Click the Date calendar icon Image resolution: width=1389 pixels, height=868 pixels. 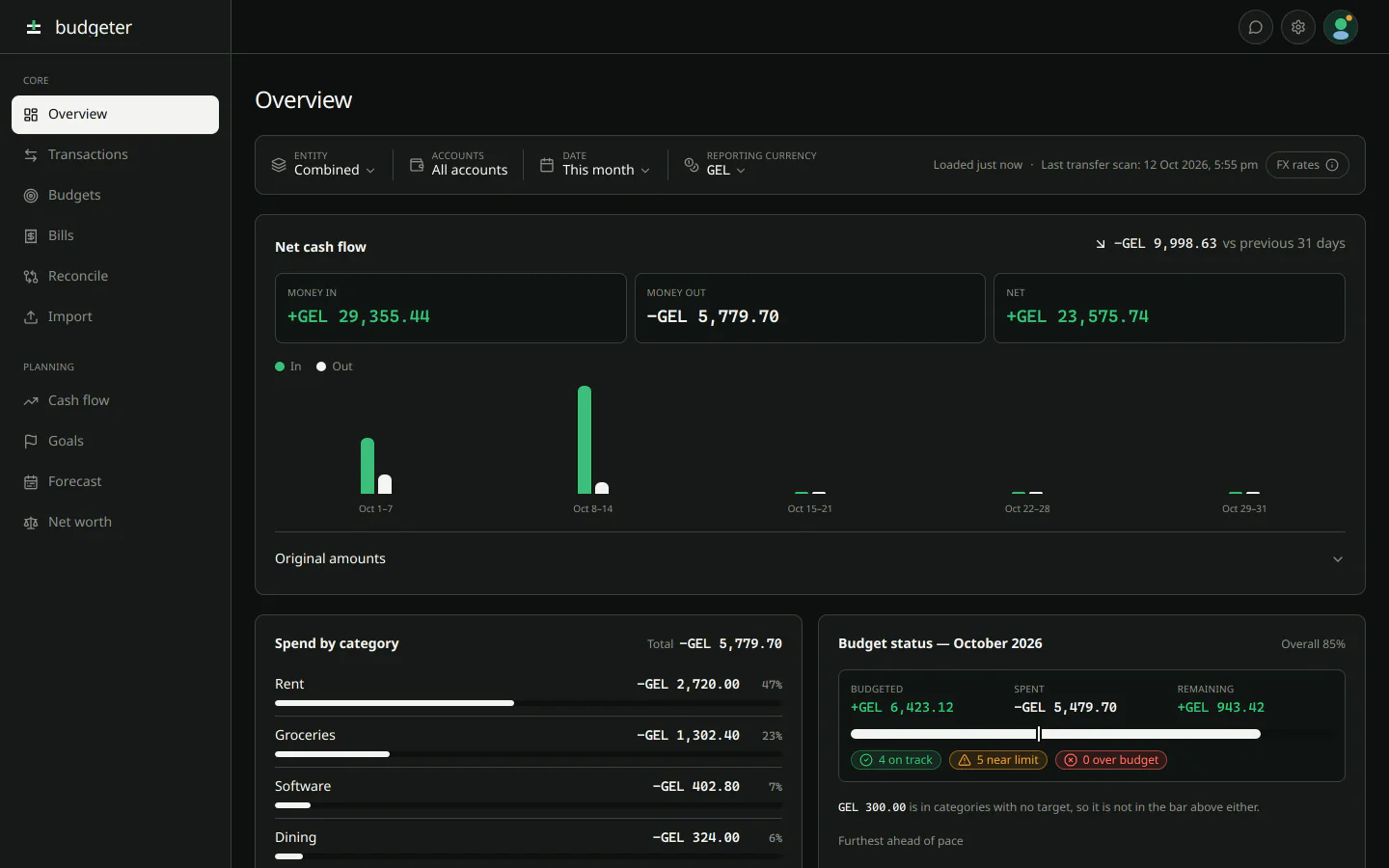547,165
